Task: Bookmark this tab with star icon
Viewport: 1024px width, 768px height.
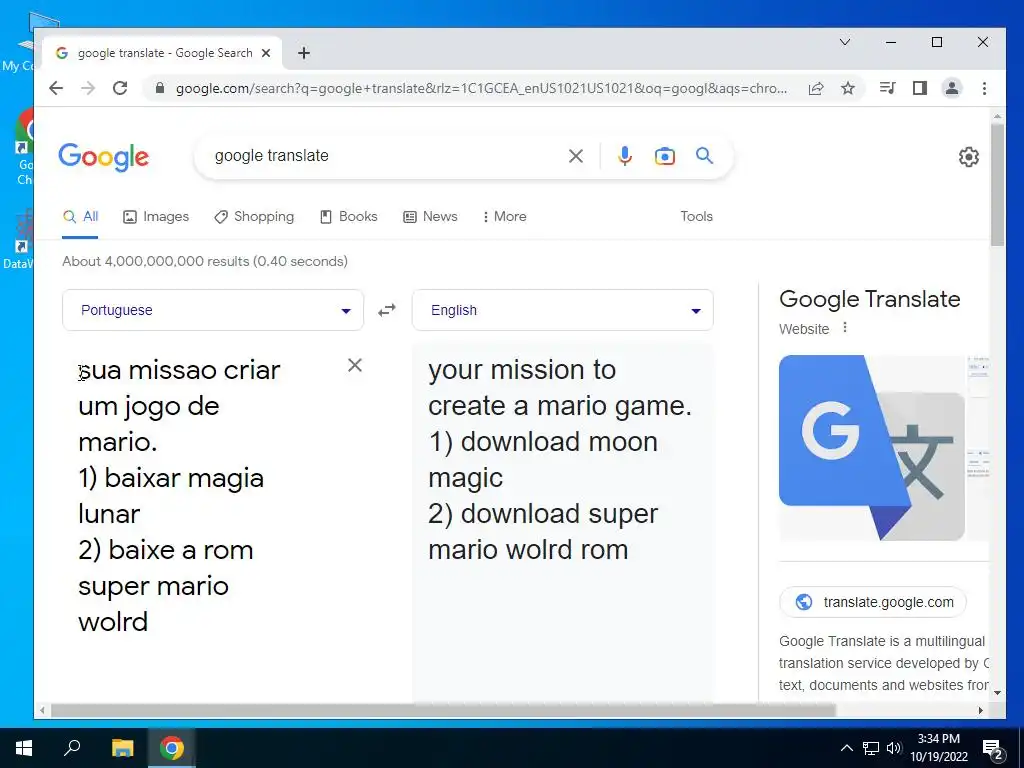Action: [x=848, y=88]
